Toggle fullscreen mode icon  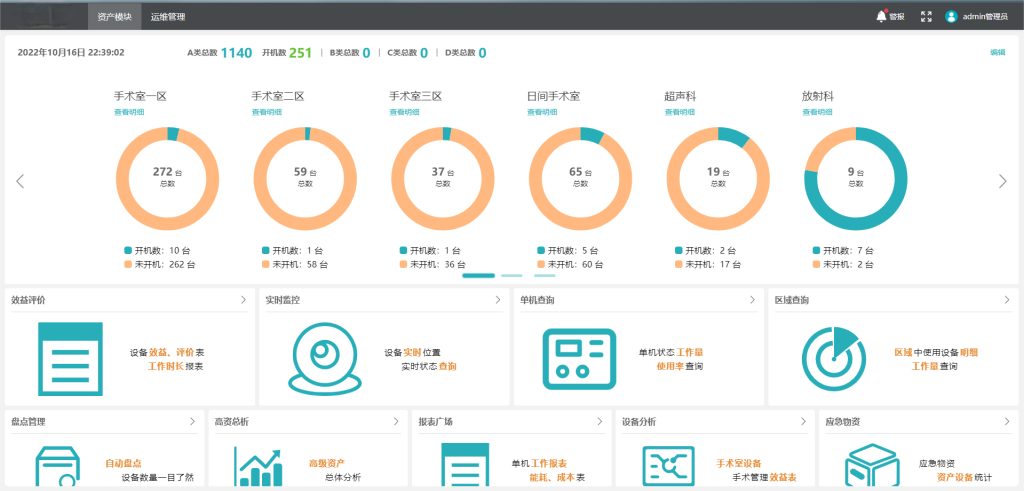[x=926, y=16]
